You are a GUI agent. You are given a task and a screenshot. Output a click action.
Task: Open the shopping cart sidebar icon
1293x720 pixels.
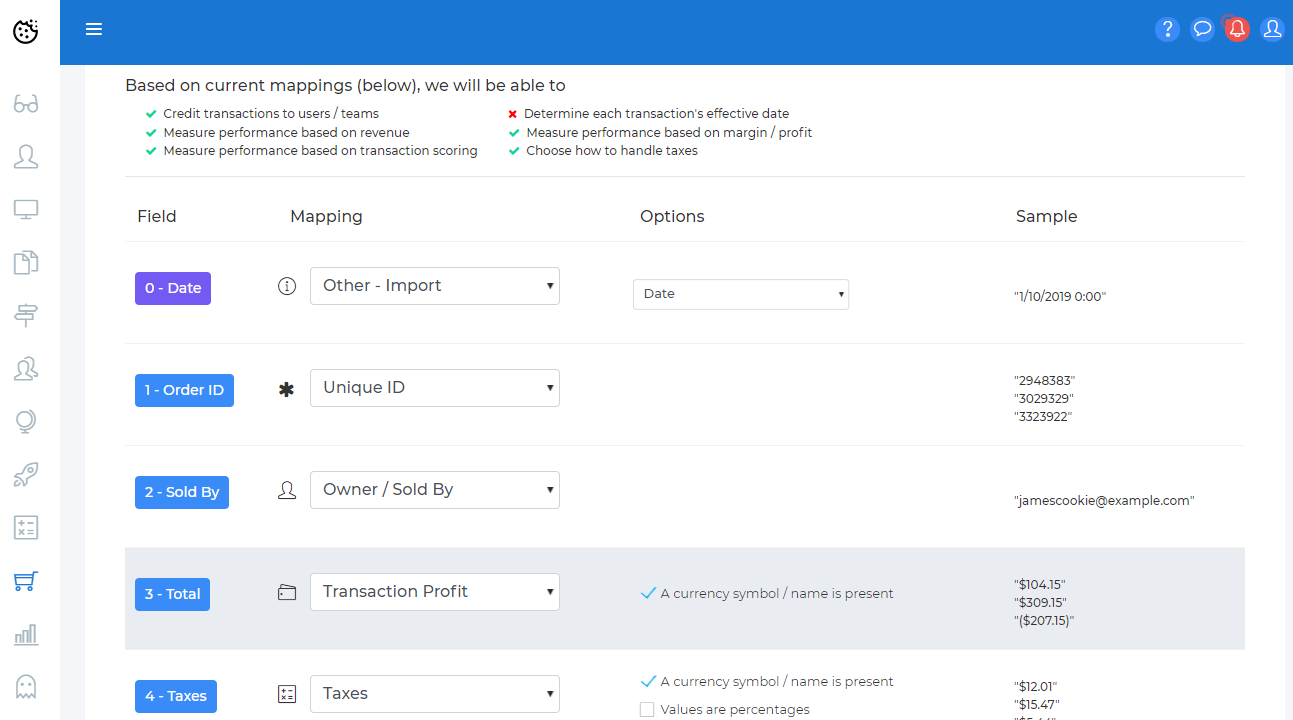[x=26, y=581]
